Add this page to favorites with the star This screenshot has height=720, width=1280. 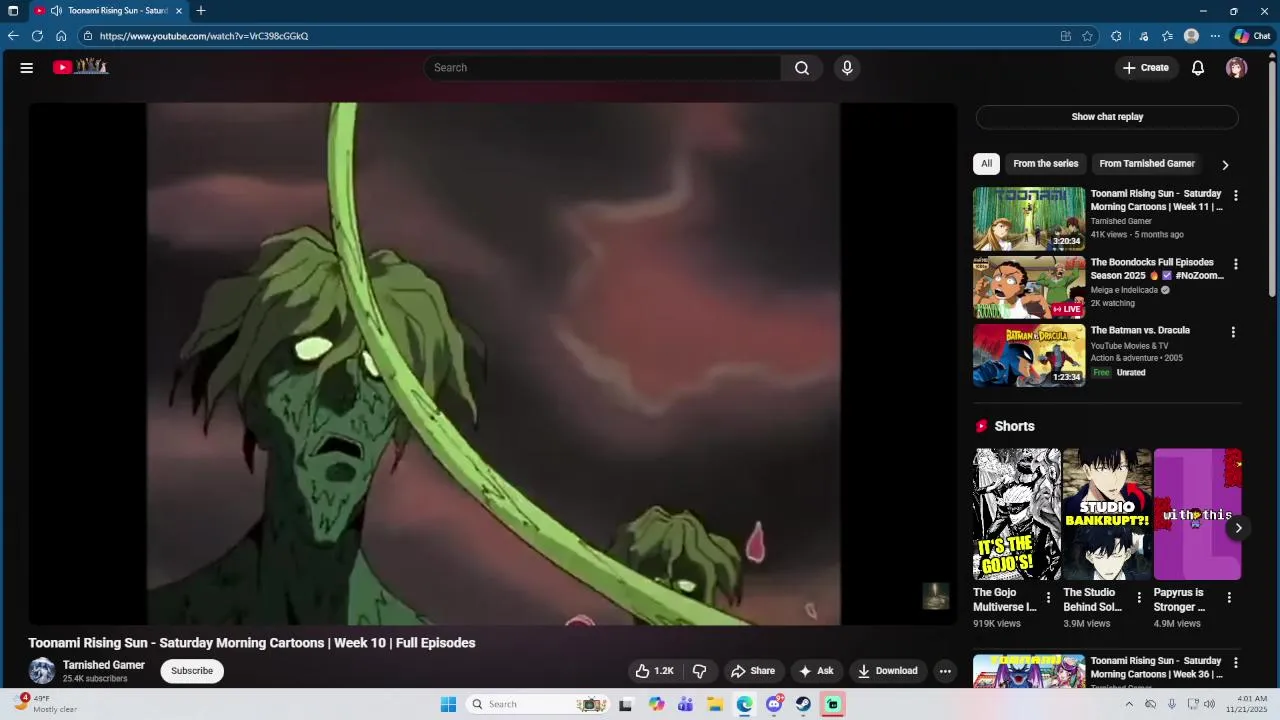coord(1087,36)
